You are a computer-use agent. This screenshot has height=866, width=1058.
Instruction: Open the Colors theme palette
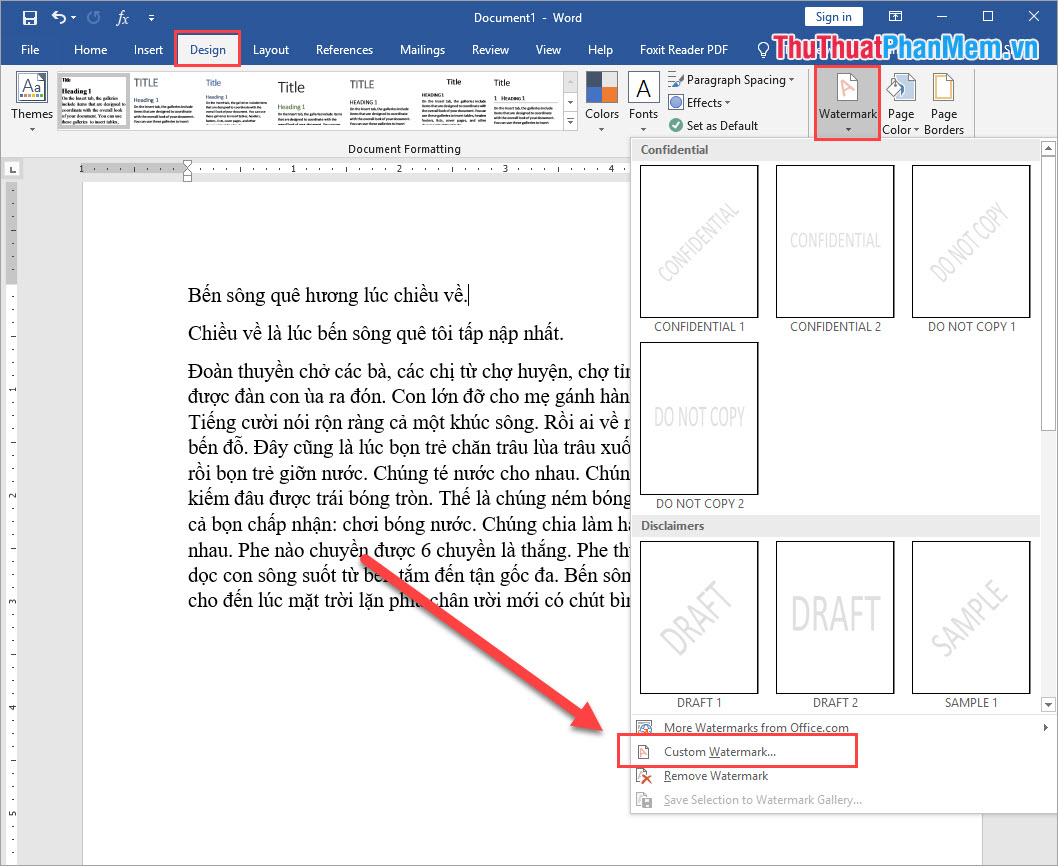point(602,101)
